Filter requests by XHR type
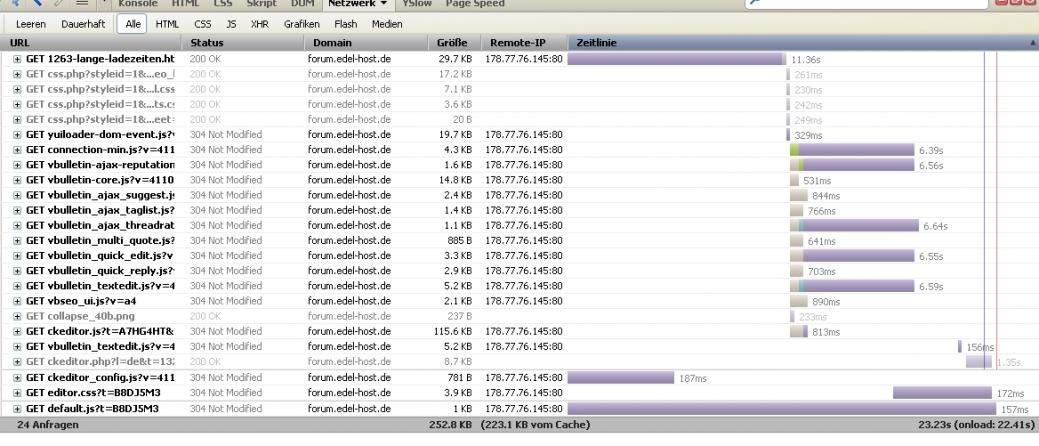This screenshot has width=1039, height=446. (259, 23)
